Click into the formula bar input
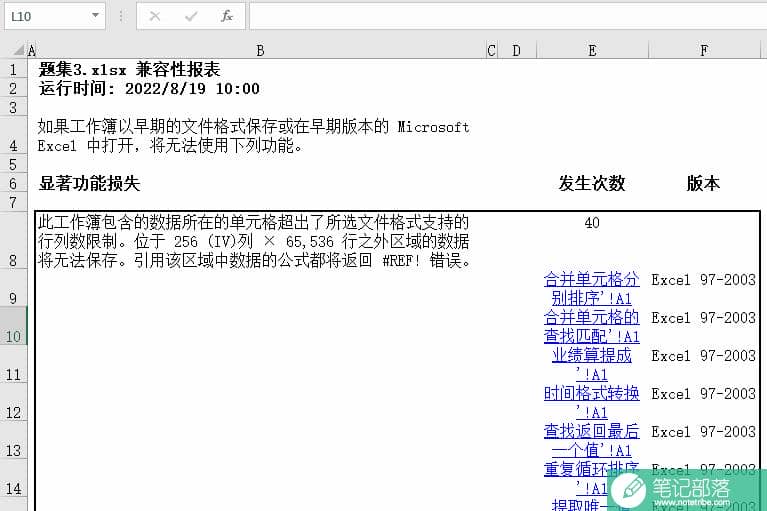This screenshot has height=511, width=767. click(x=508, y=16)
